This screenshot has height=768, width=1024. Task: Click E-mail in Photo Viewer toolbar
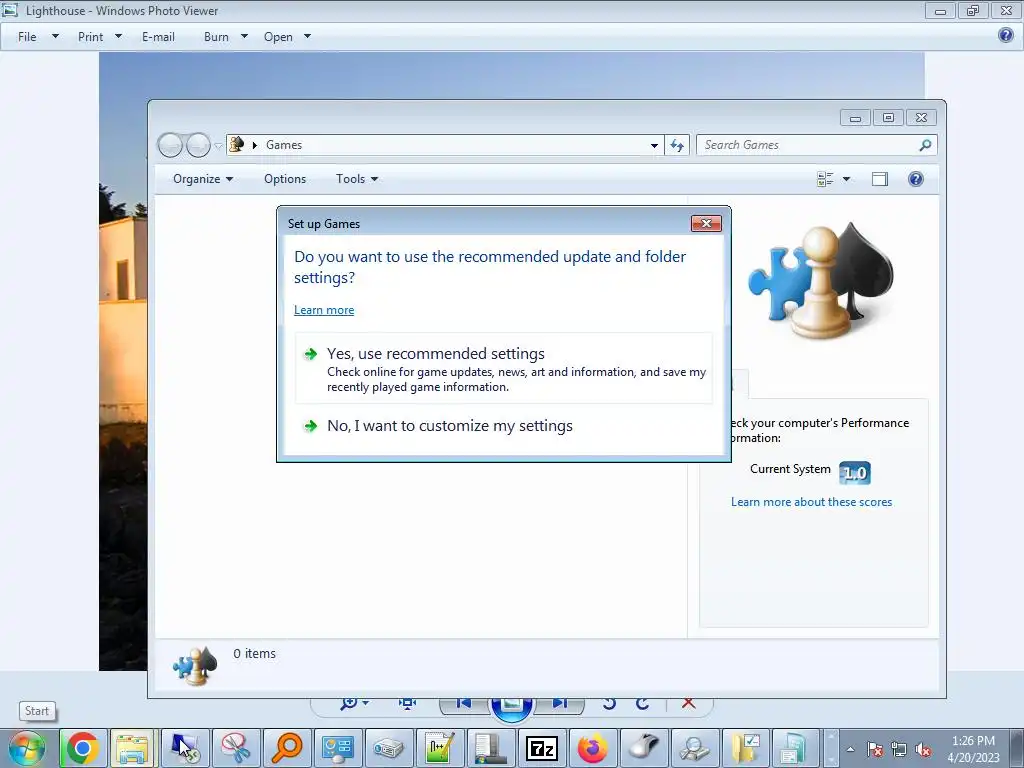[x=158, y=37]
